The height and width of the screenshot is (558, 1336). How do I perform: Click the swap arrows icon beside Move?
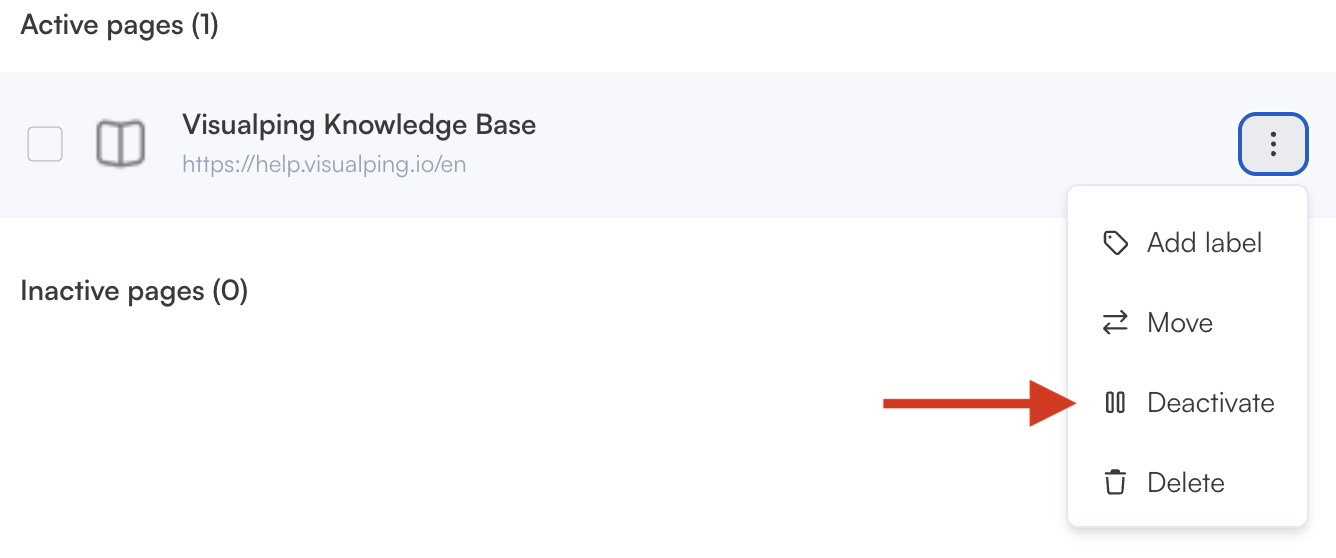(x=1115, y=323)
